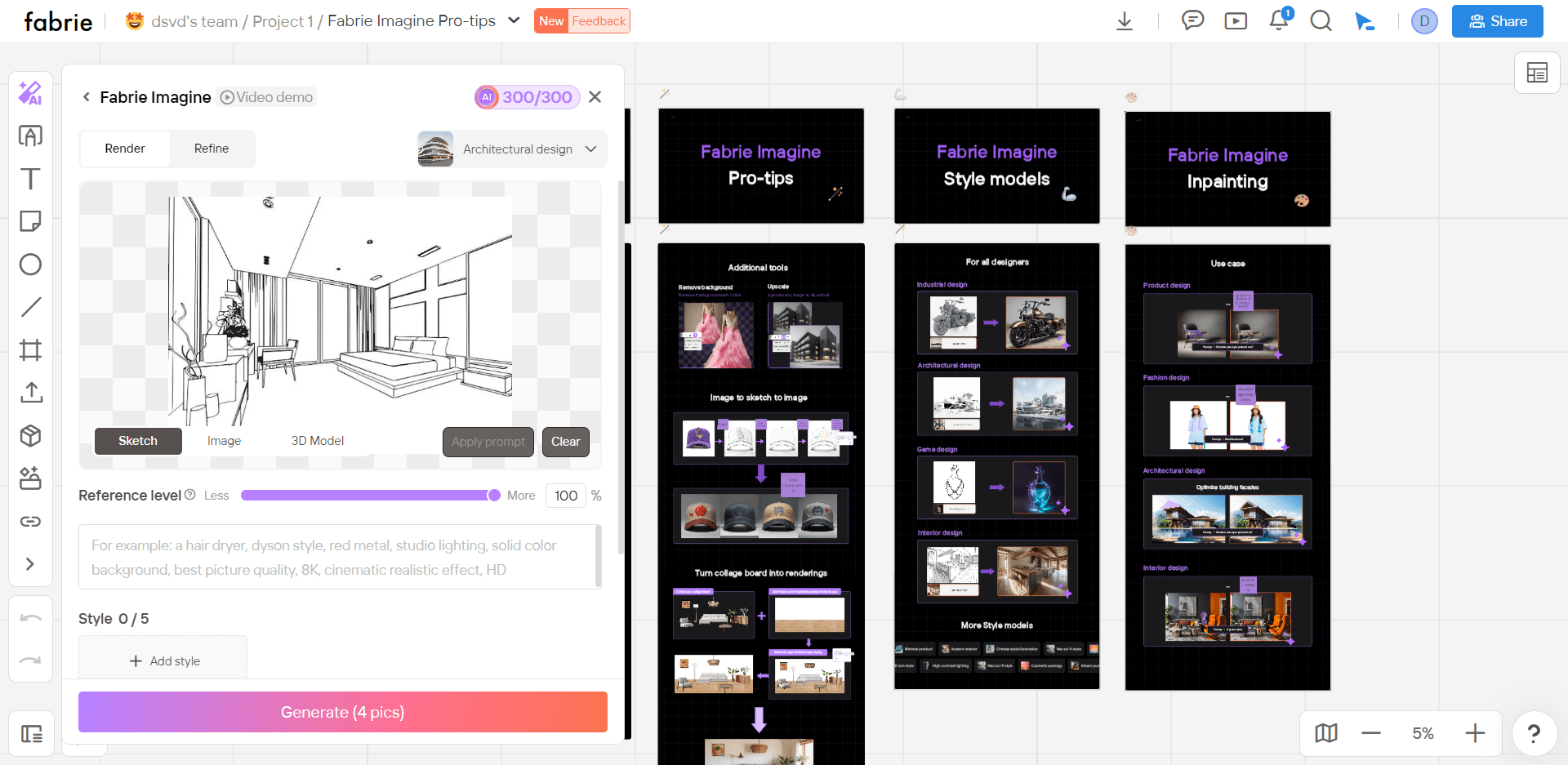Select the Line drawing tool

tap(30, 306)
